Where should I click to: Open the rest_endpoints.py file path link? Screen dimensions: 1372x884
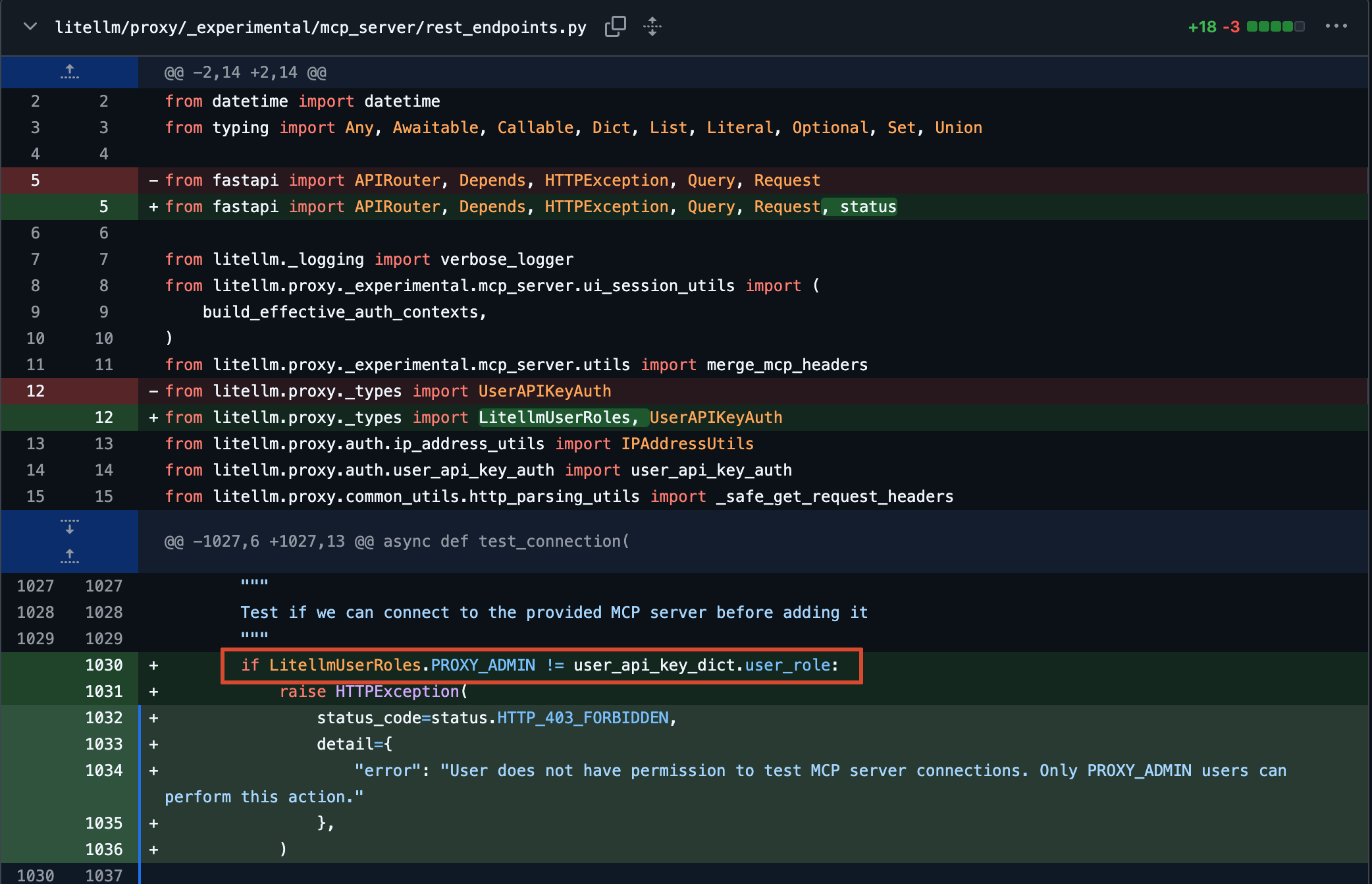321,27
